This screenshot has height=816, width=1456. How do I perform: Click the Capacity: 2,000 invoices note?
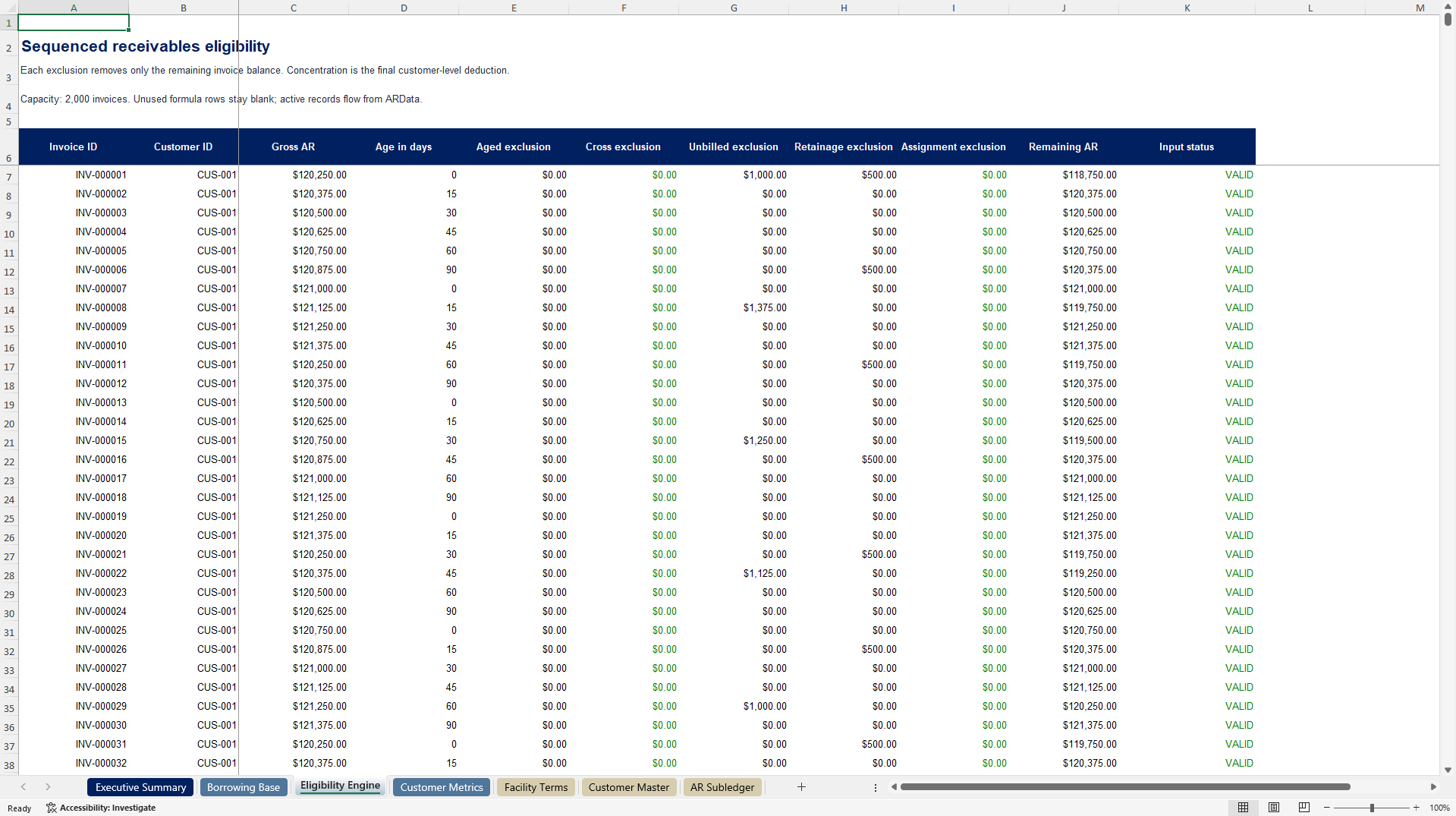click(221, 99)
